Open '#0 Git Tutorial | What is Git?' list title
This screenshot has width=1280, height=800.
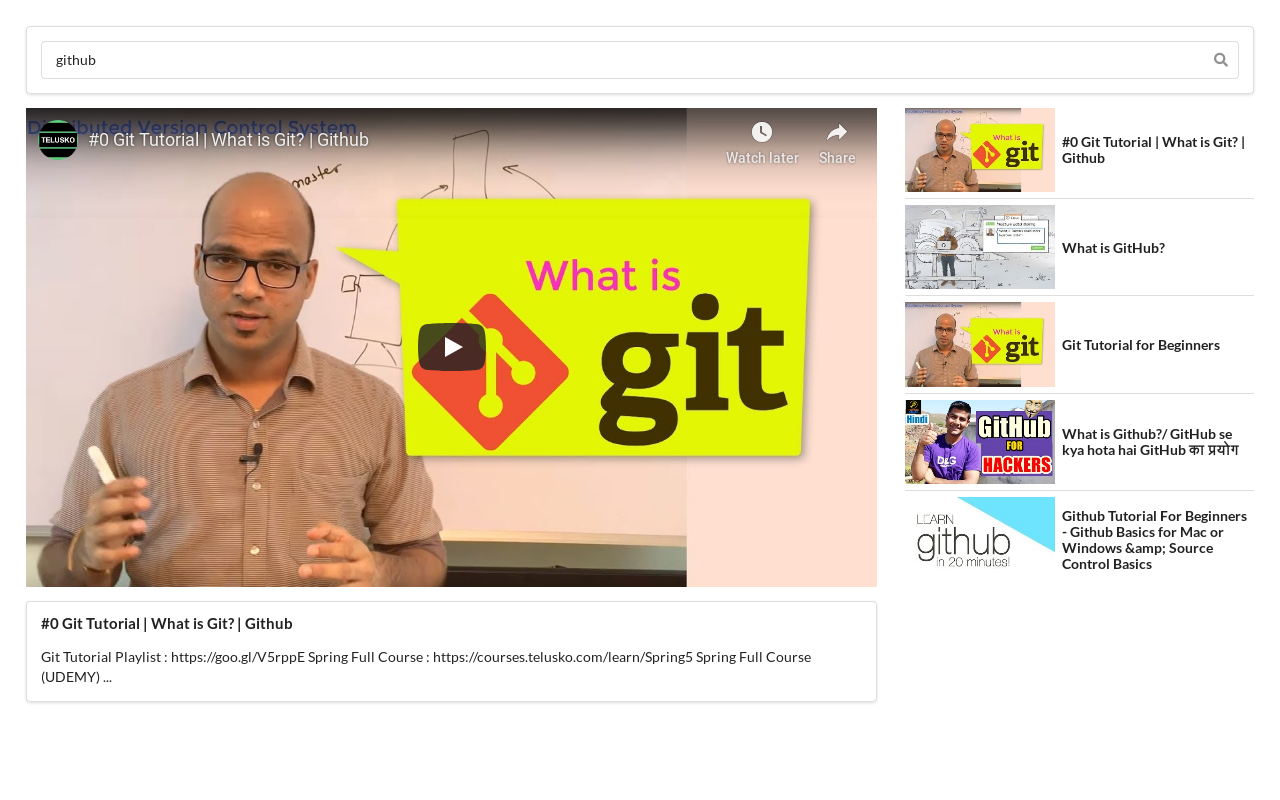click(x=1153, y=150)
